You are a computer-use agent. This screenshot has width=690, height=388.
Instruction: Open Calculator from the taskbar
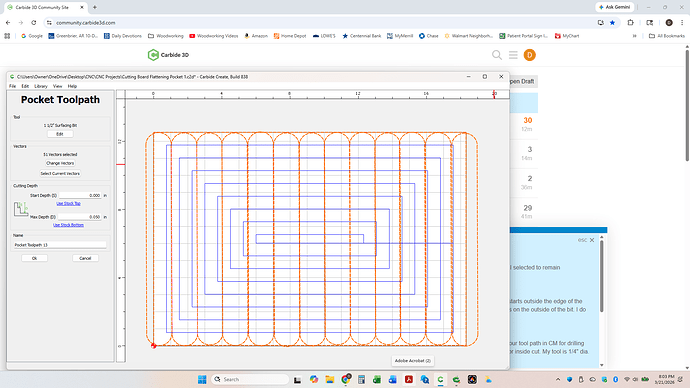point(361,379)
